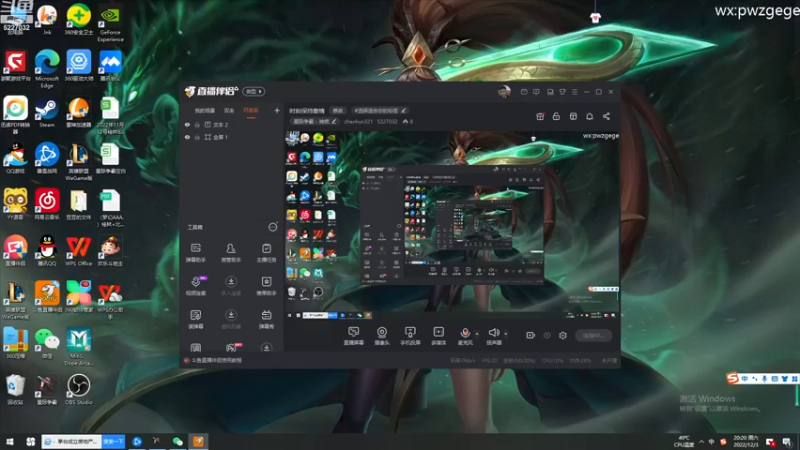Open the Steam desktop shortcut
Image resolution: width=800 pixels, height=450 pixels.
47,112
